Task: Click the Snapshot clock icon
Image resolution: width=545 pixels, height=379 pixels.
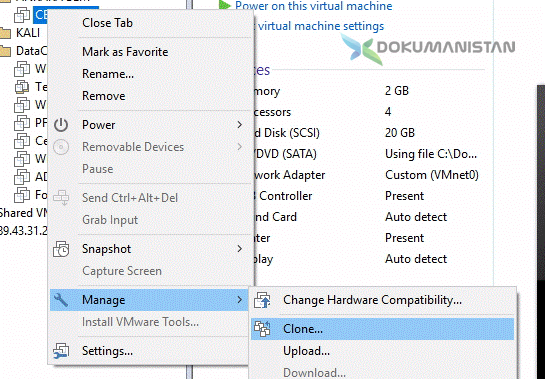Action: [x=61, y=249]
